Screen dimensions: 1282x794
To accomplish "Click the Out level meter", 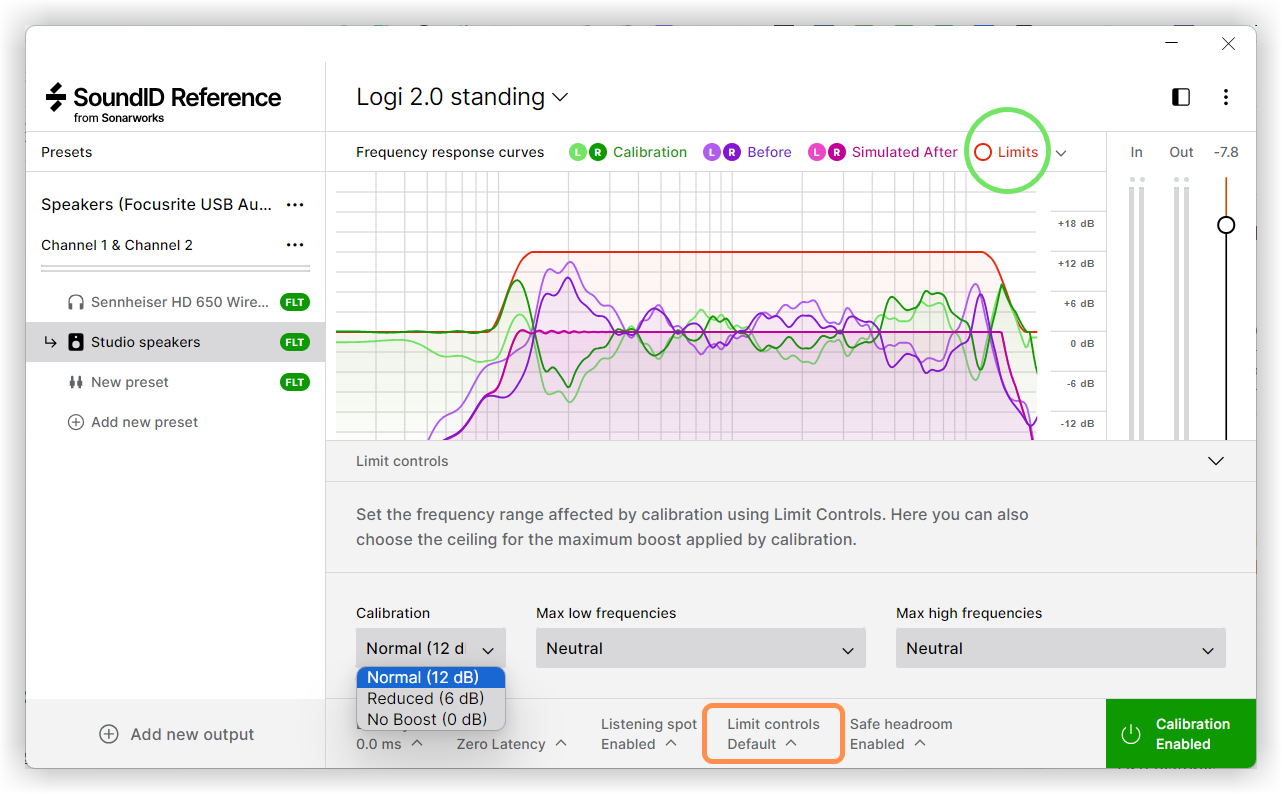I will 1182,308.
